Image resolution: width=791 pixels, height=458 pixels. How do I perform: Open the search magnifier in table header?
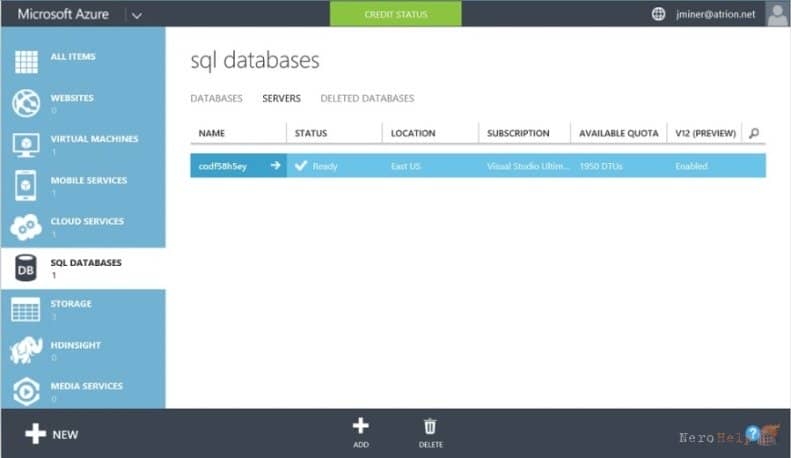tap(754, 133)
